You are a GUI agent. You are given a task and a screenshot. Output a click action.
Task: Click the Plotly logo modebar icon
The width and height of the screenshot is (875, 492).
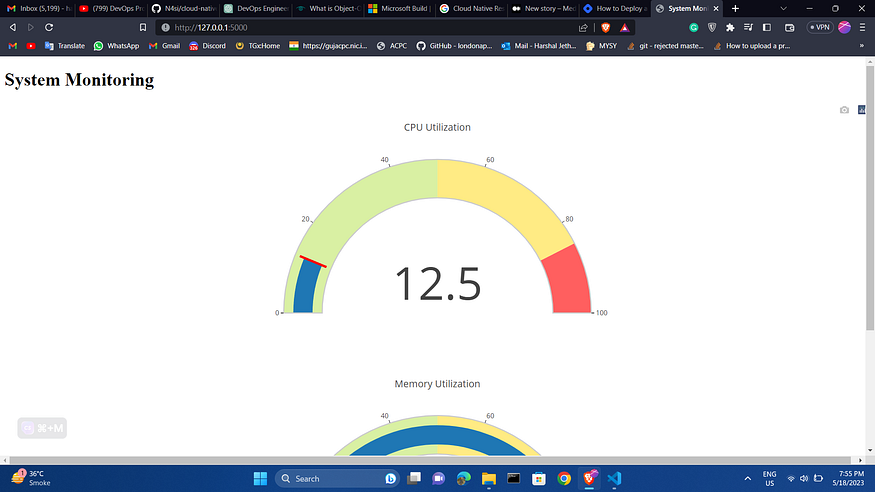click(x=862, y=110)
